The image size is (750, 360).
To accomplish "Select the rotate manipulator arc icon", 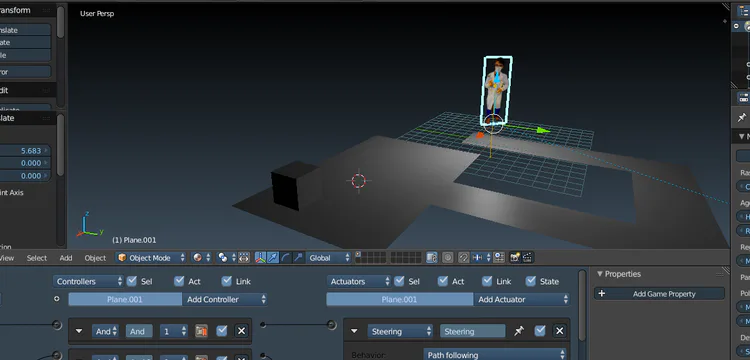I will click(x=286, y=258).
